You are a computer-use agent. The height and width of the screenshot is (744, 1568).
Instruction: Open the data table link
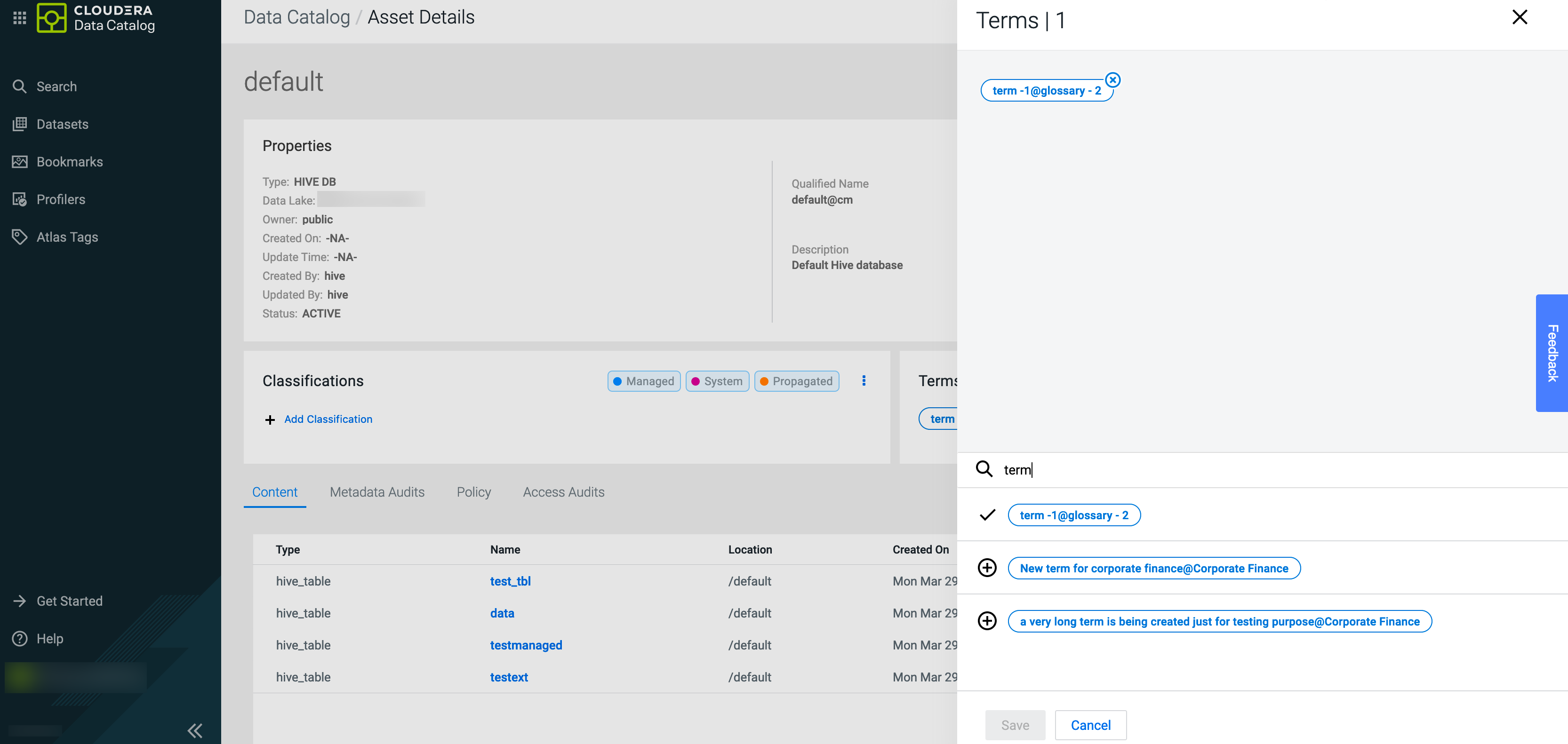click(502, 613)
